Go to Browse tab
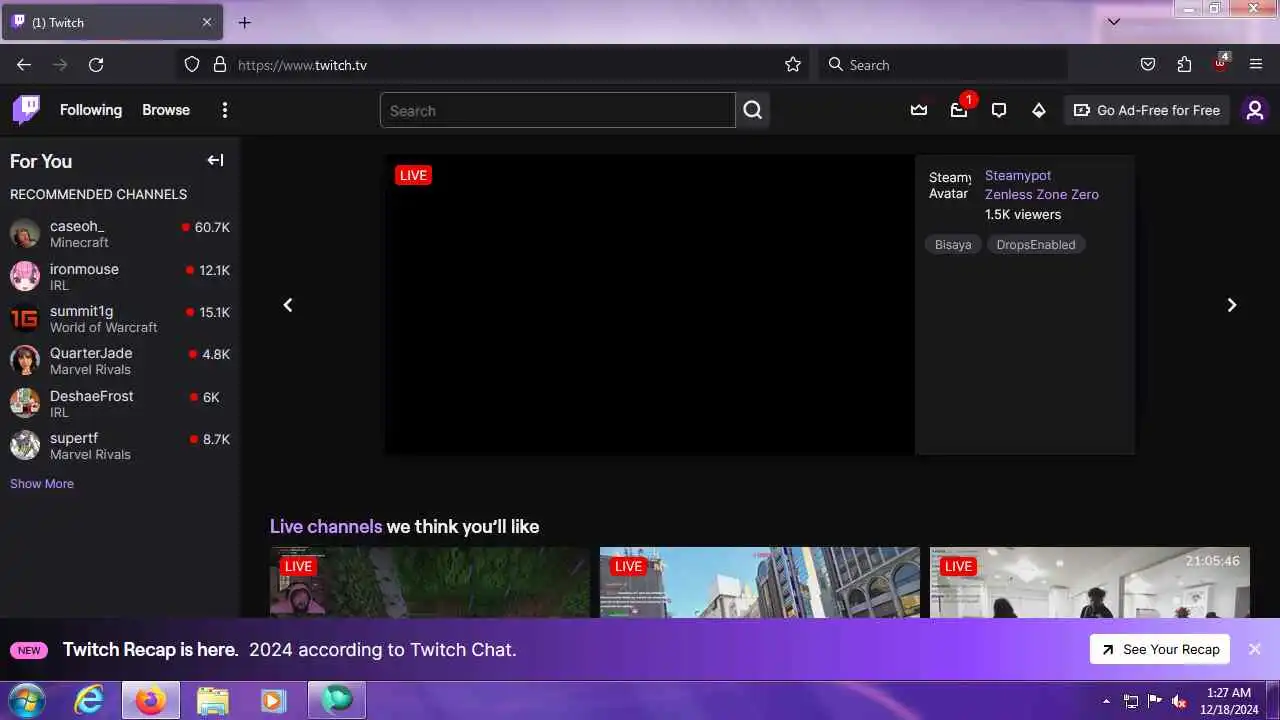This screenshot has width=1280, height=720. click(166, 110)
